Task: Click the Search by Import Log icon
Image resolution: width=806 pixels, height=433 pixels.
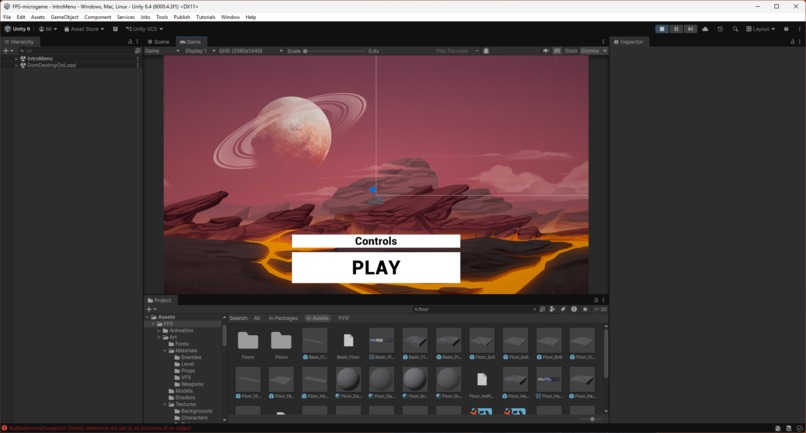Action: pos(574,309)
